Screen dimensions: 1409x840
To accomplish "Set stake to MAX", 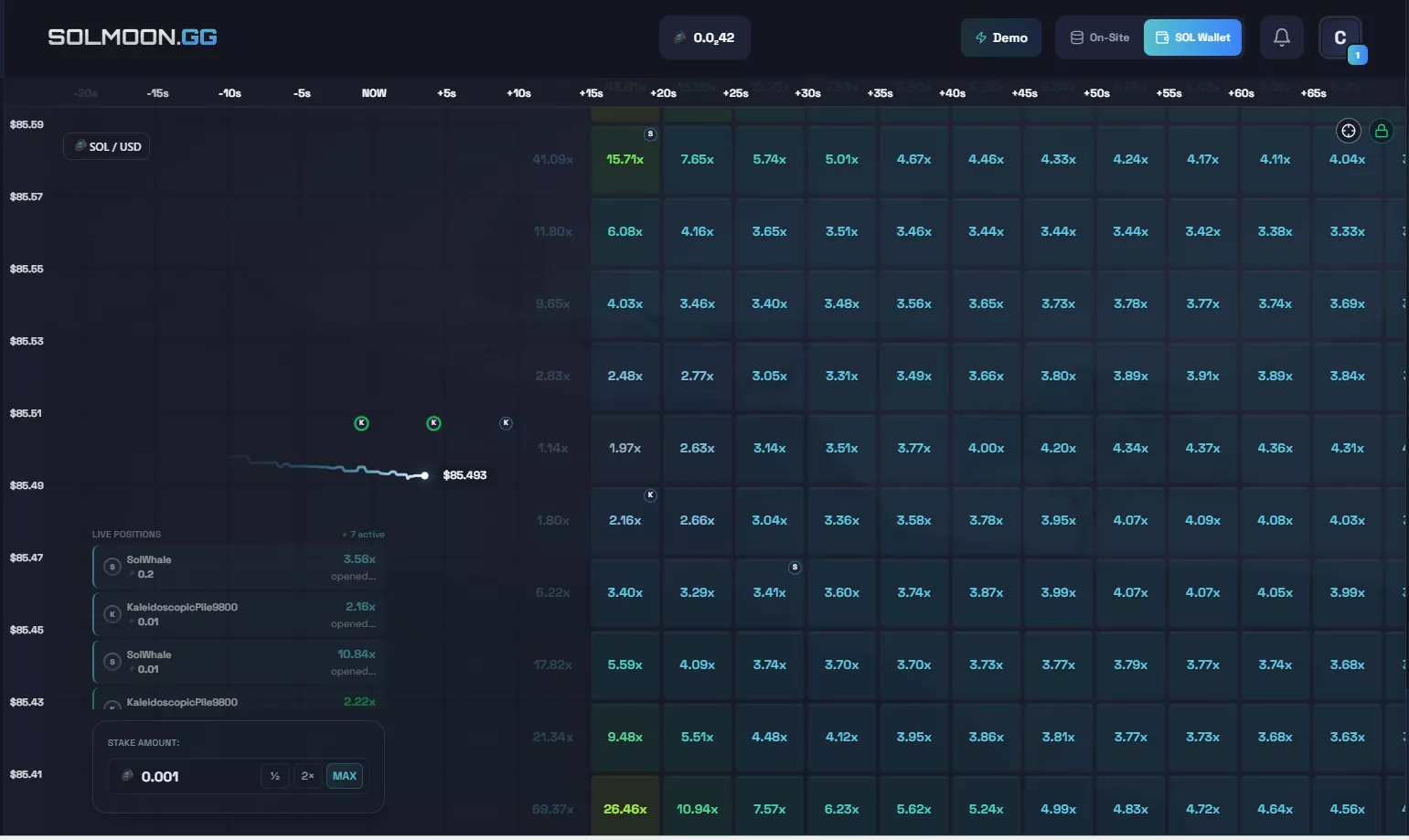I will point(345,776).
